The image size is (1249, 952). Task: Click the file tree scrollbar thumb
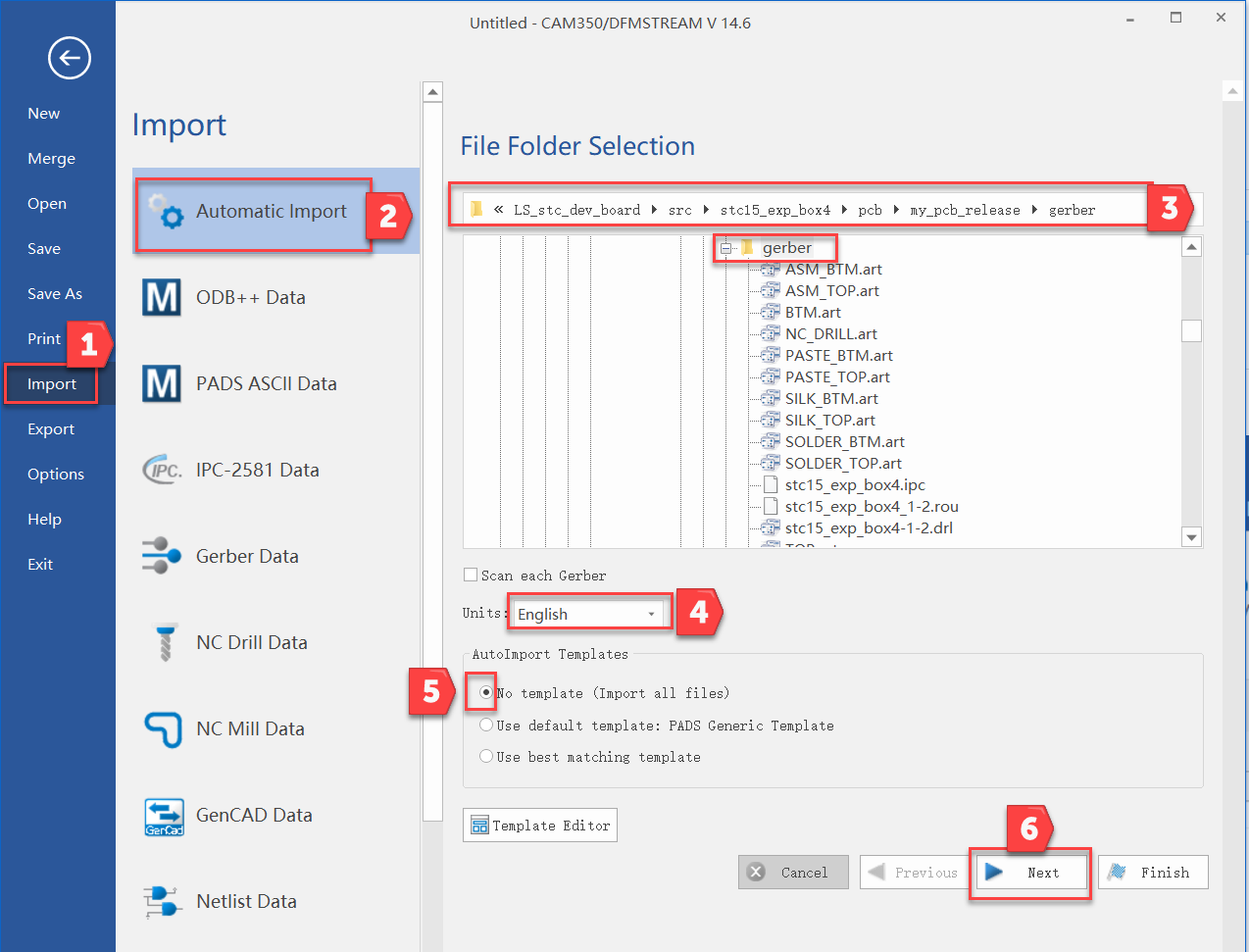(x=1192, y=331)
